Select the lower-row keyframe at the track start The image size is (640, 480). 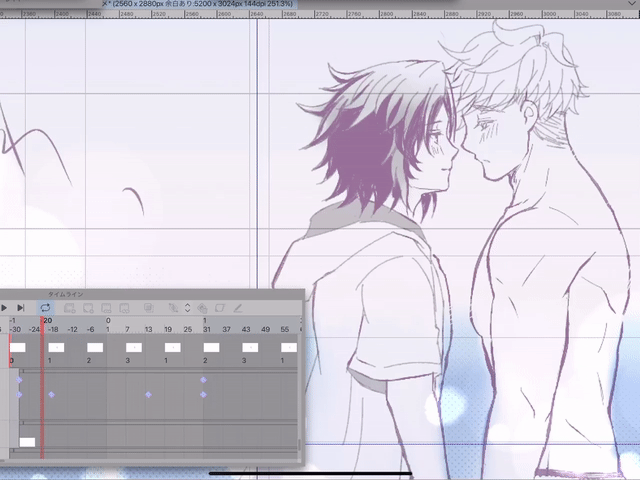(19, 395)
